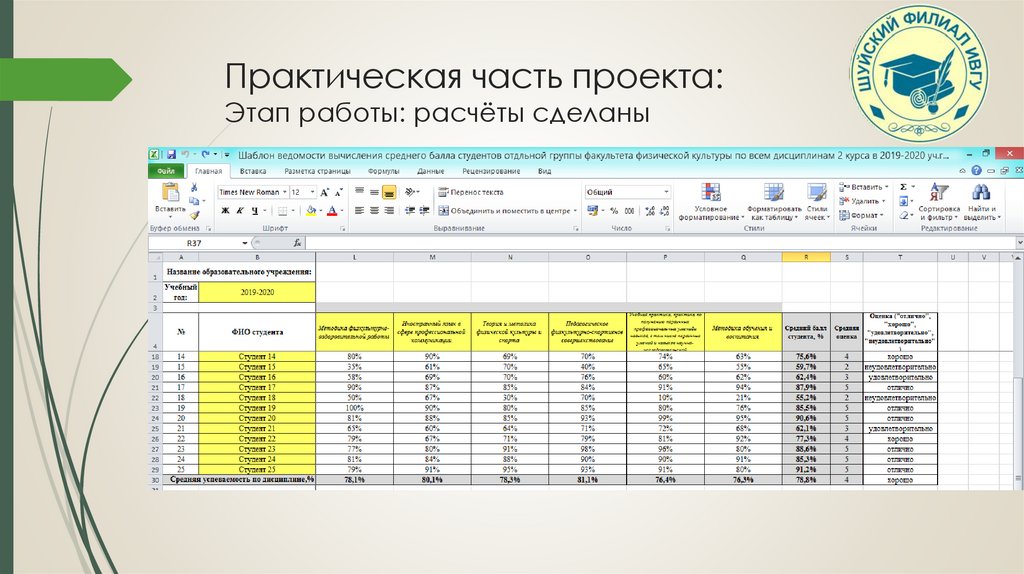Click the Copy icon in clipboard group
1024x574 pixels.
point(194,200)
